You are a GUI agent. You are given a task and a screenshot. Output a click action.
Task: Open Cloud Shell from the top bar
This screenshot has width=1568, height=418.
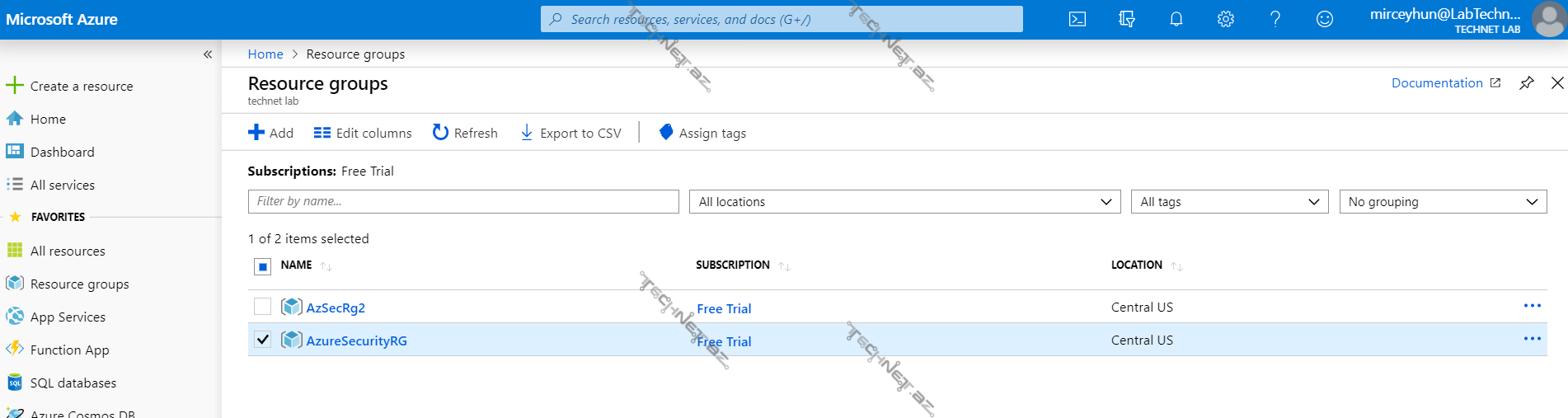point(1077,19)
